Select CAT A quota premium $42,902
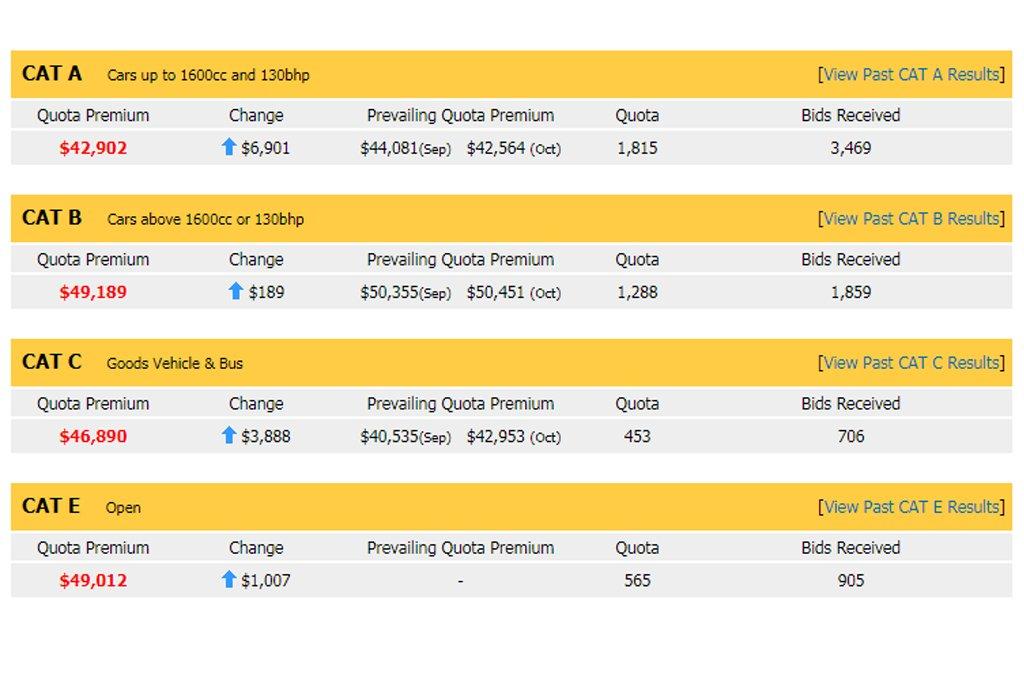Viewport: 1024px width, 683px height. 93,148
